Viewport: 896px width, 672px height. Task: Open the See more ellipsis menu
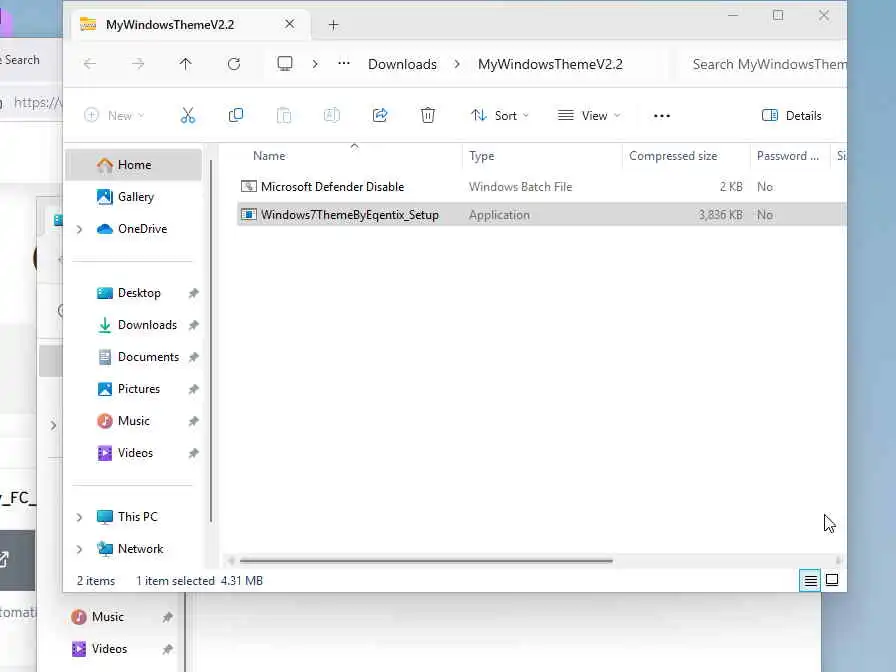click(x=662, y=116)
